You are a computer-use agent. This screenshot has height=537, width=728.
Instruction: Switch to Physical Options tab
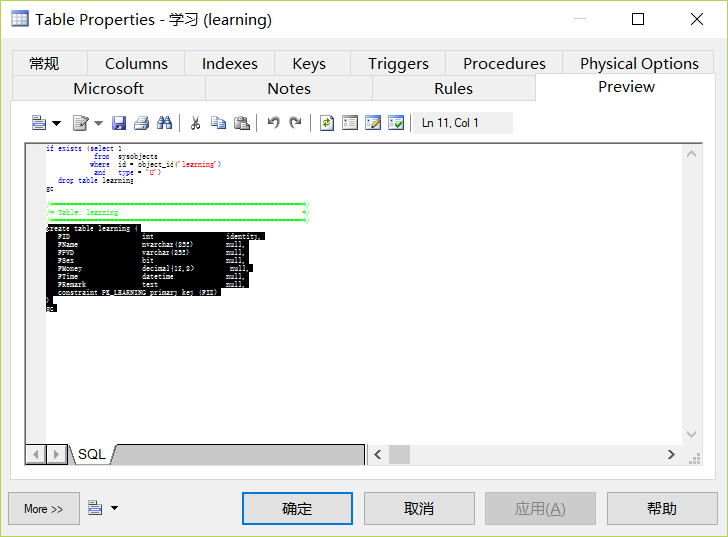[639, 63]
